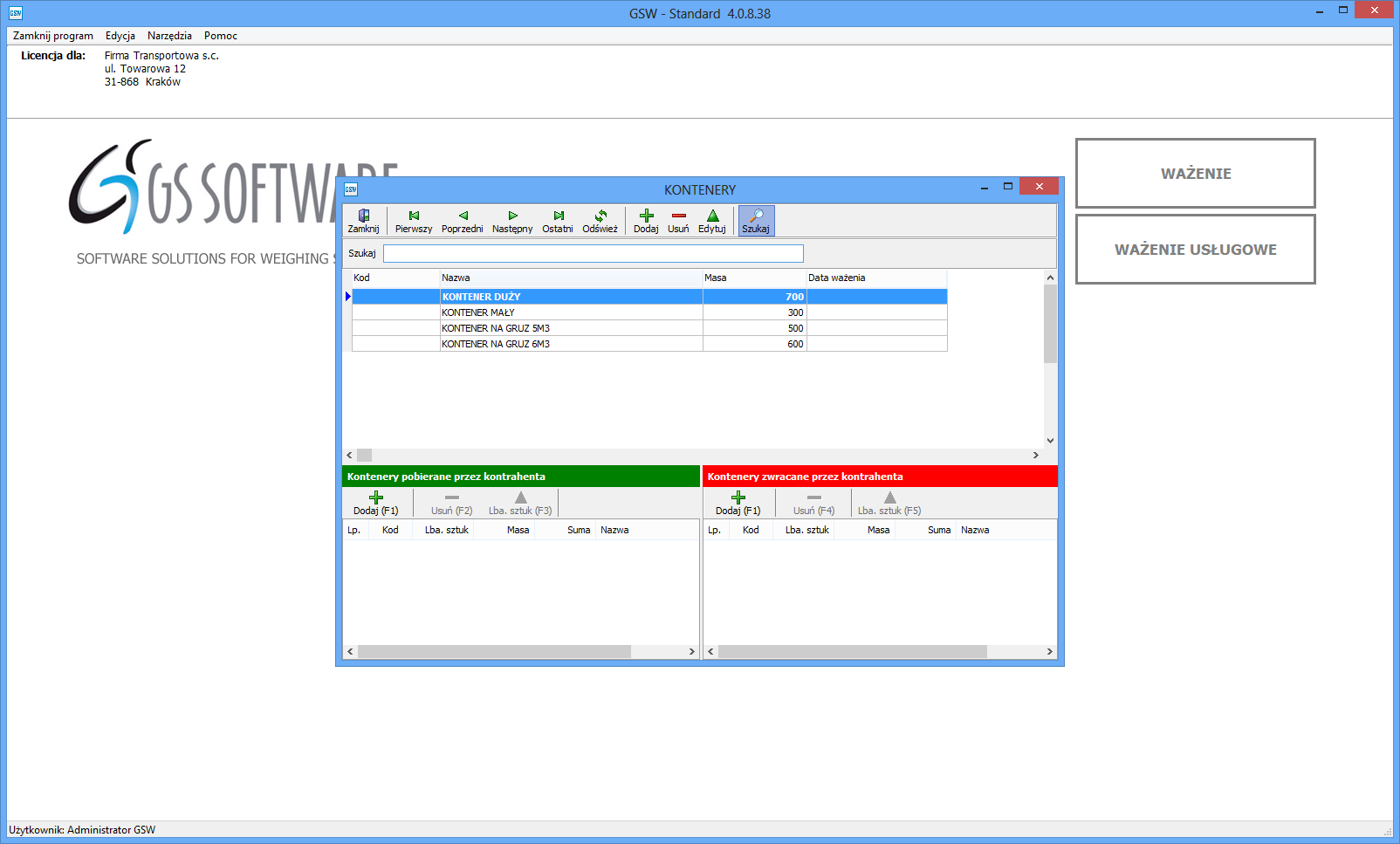1400x844 pixels.
Task: Open the Edycja menu
Action: [120, 36]
